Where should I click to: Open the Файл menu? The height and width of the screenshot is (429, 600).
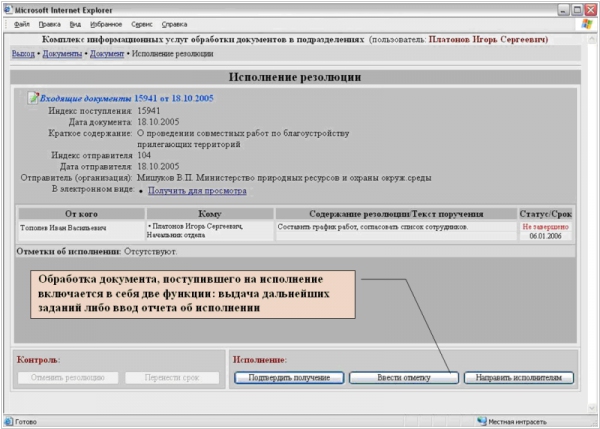(22, 23)
